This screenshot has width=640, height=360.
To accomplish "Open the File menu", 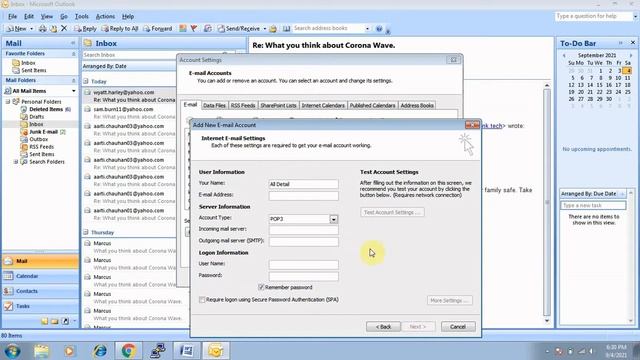I will click(x=13, y=16).
